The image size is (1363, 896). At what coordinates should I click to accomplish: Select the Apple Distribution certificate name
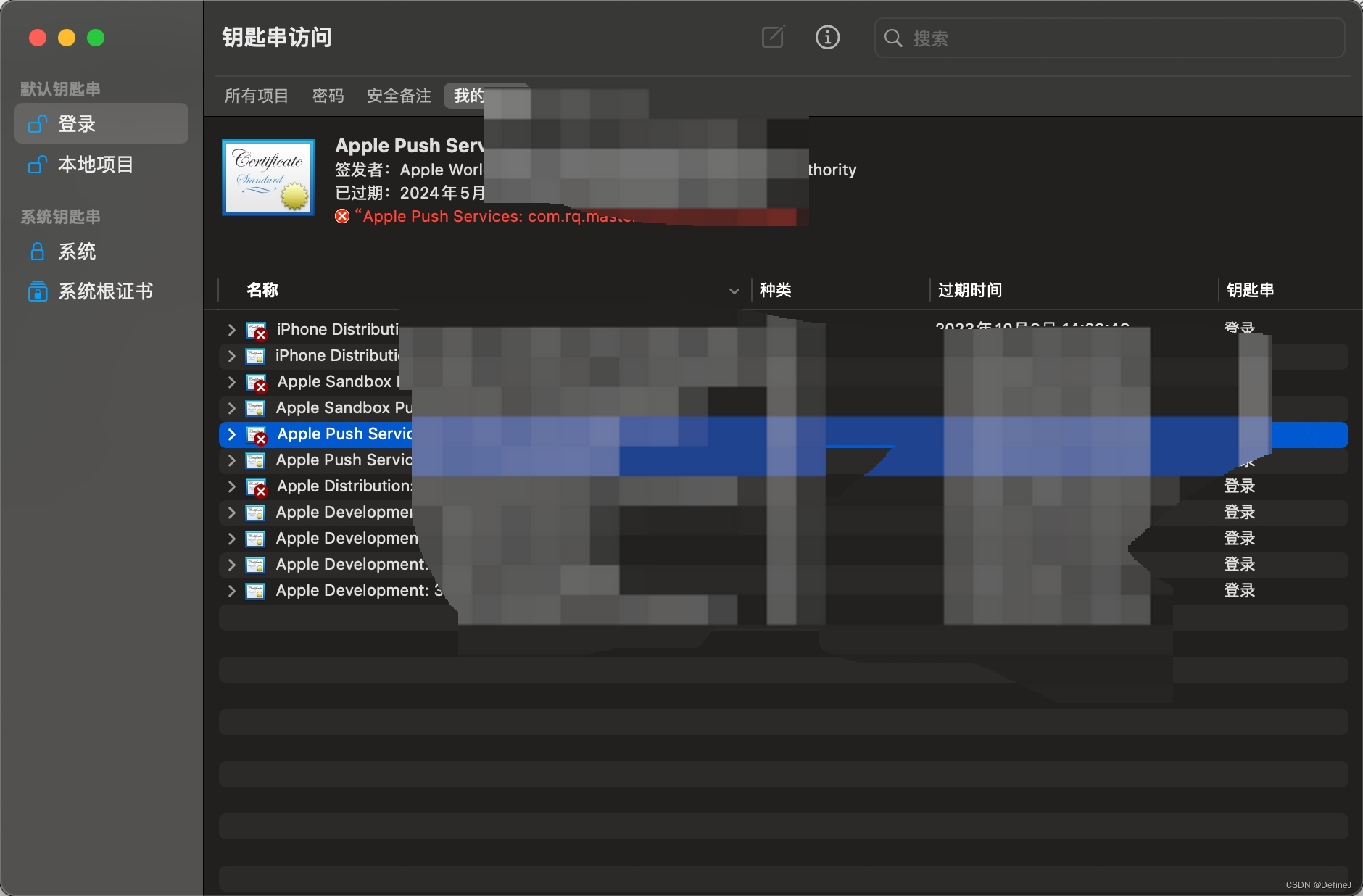pos(344,486)
